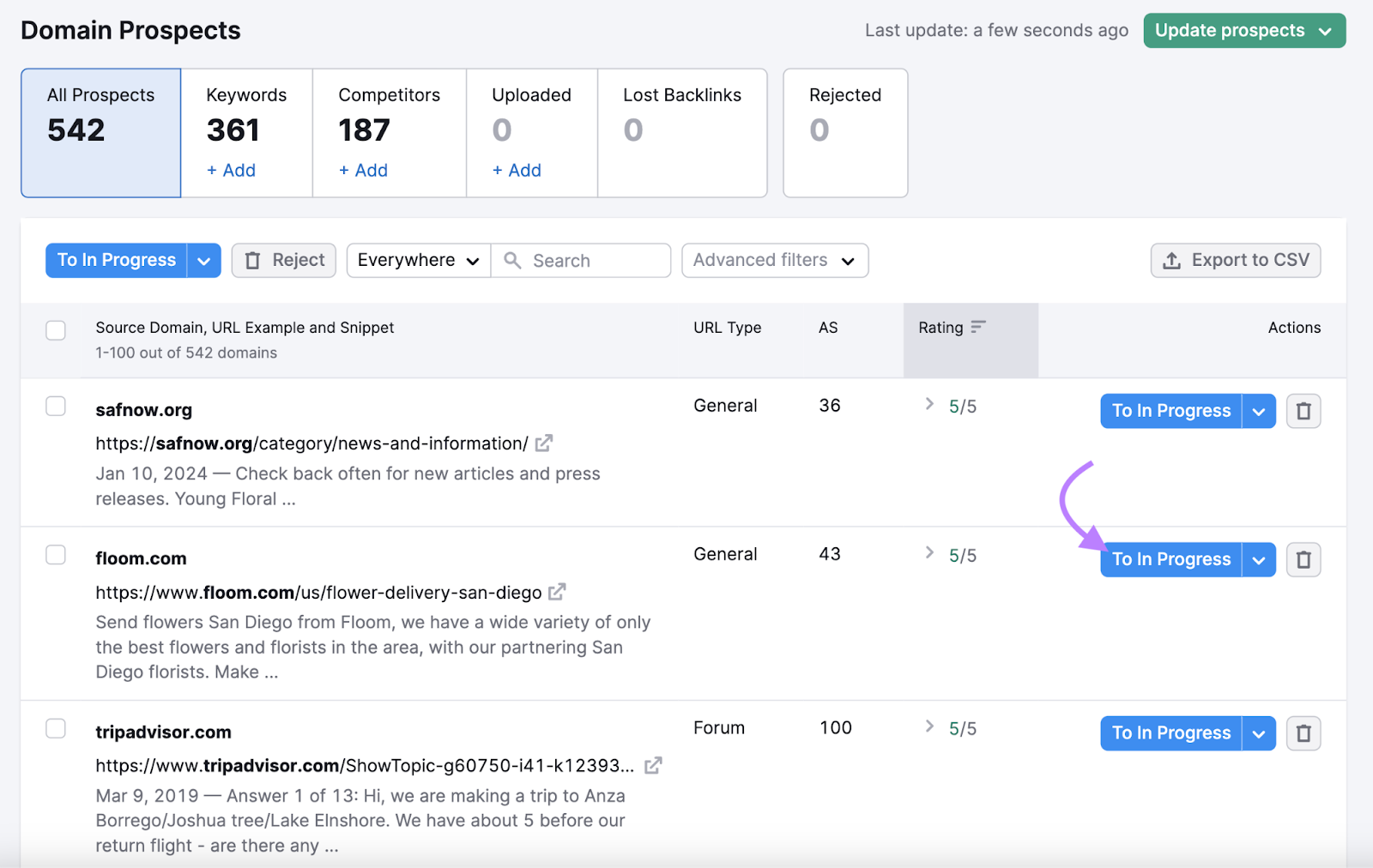Open tripadvisor.com URL via external link icon
Viewport: 1373px width, 868px height.
tap(652, 765)
